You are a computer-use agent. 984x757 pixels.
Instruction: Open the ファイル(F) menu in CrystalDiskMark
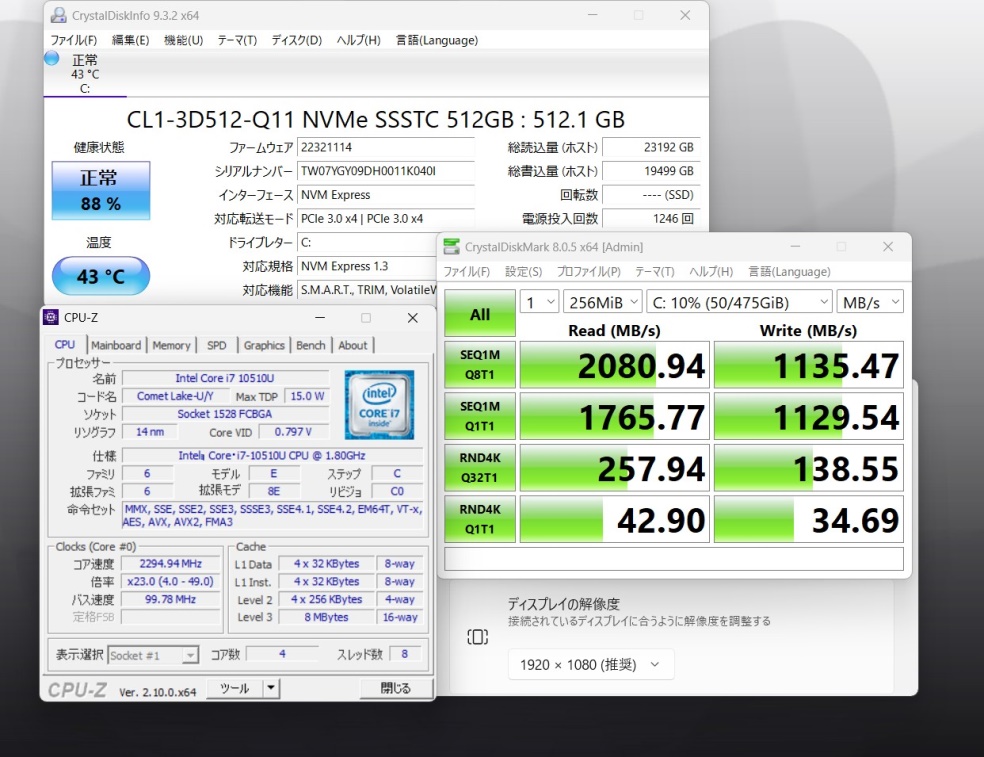[467, 272]
